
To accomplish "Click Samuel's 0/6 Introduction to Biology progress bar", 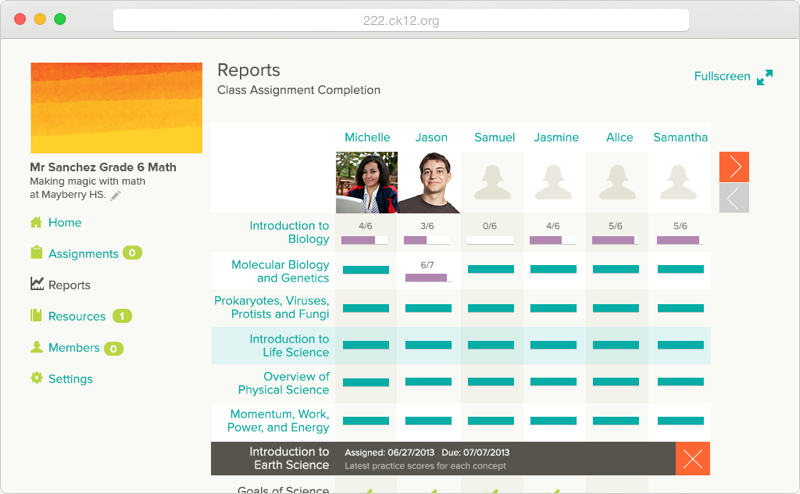I will 490,240.
